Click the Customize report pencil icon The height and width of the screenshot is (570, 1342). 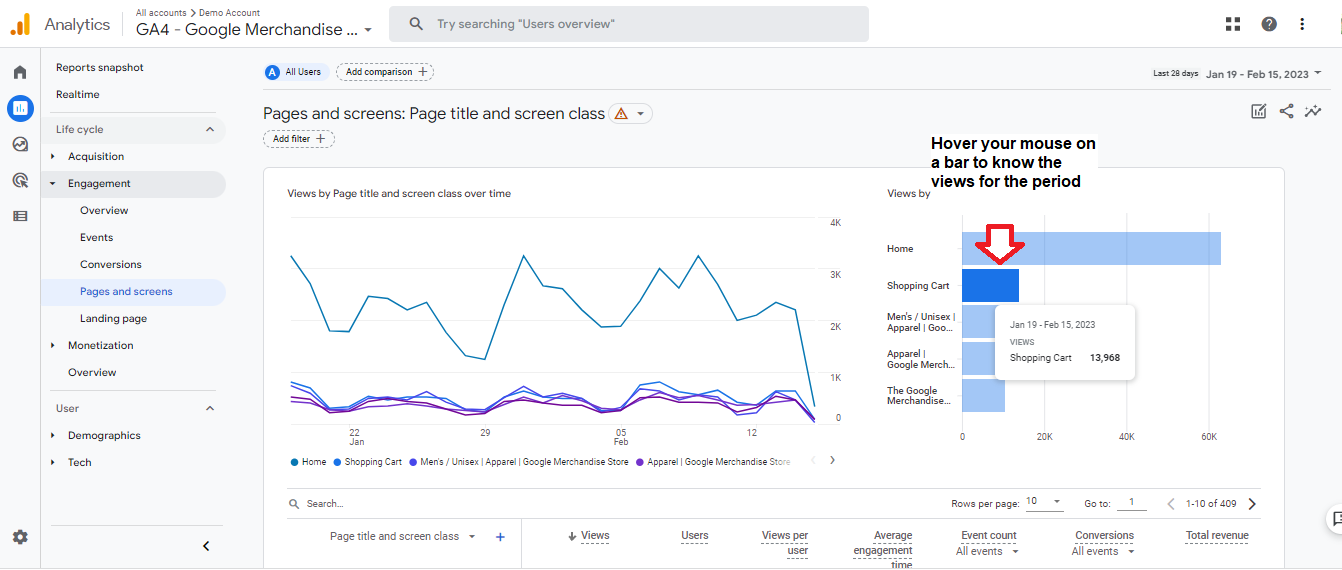click(x=1259, y=111)
